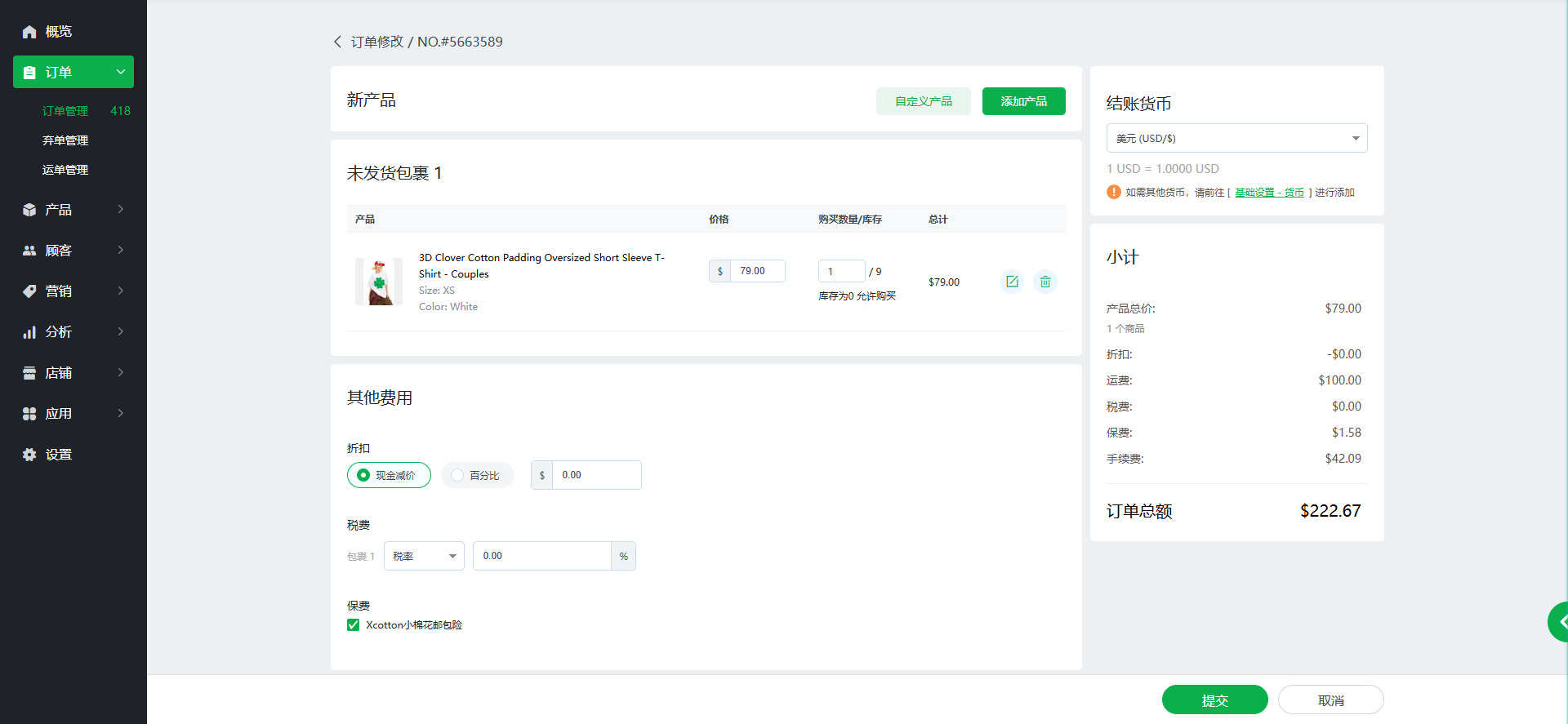This screenshot has width=1568, height=724.
Task: Click the 分析 bar chart icon
Action: [29, 332]
